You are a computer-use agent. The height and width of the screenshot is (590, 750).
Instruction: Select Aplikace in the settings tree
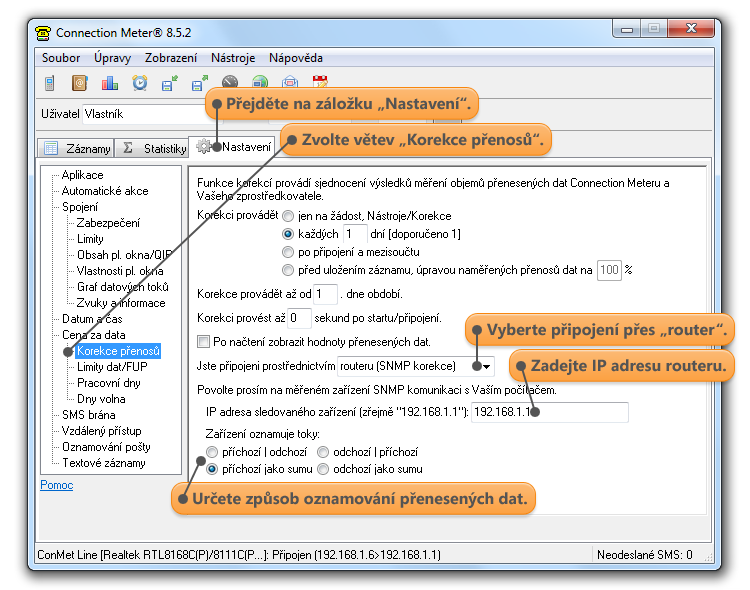point(82,175)
